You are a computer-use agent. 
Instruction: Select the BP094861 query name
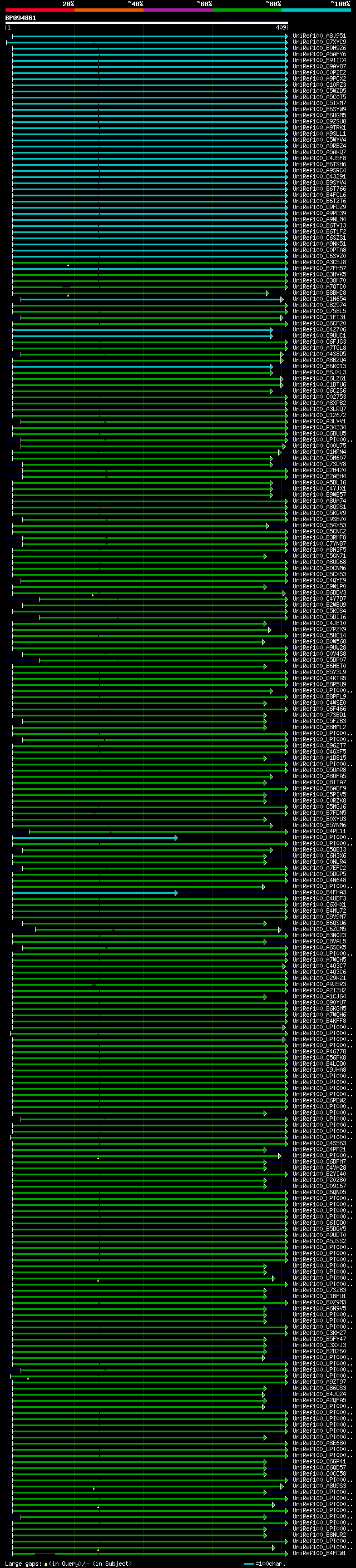click(x=21, y=18)
